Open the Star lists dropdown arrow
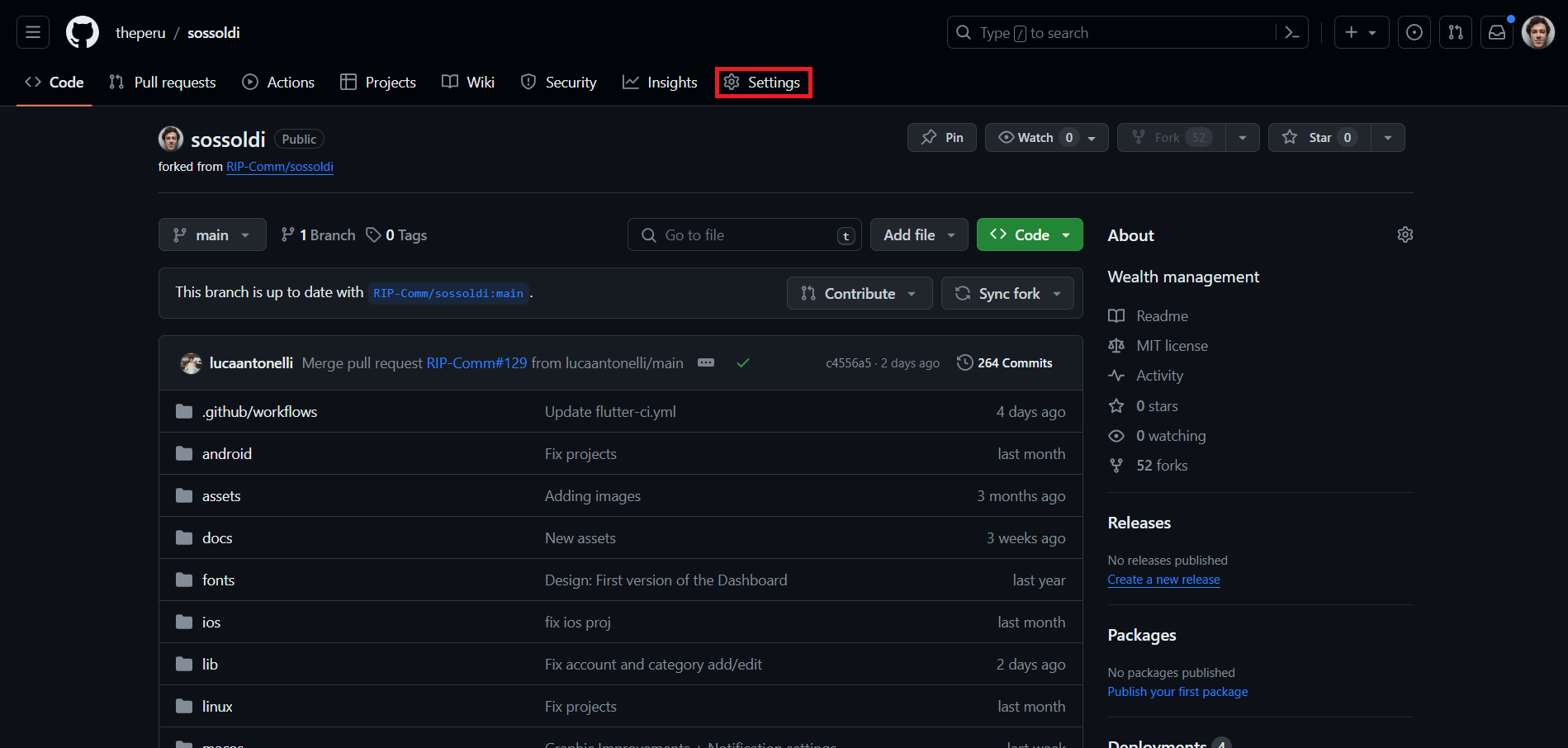Screen dimensions: 1568x748 click(x=1388, y=137)
